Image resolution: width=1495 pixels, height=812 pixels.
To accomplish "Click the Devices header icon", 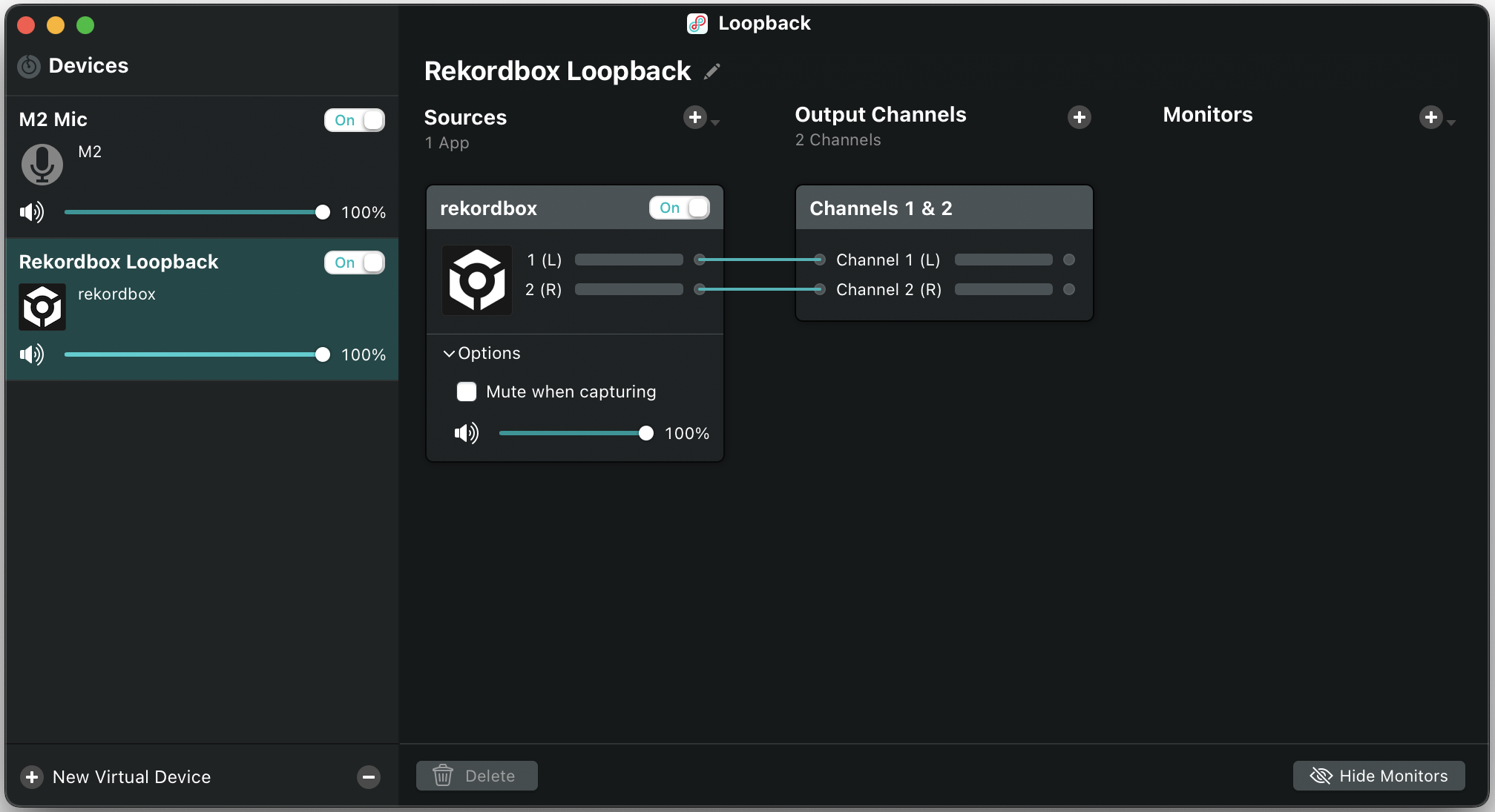I will click(x=29, y=66).
